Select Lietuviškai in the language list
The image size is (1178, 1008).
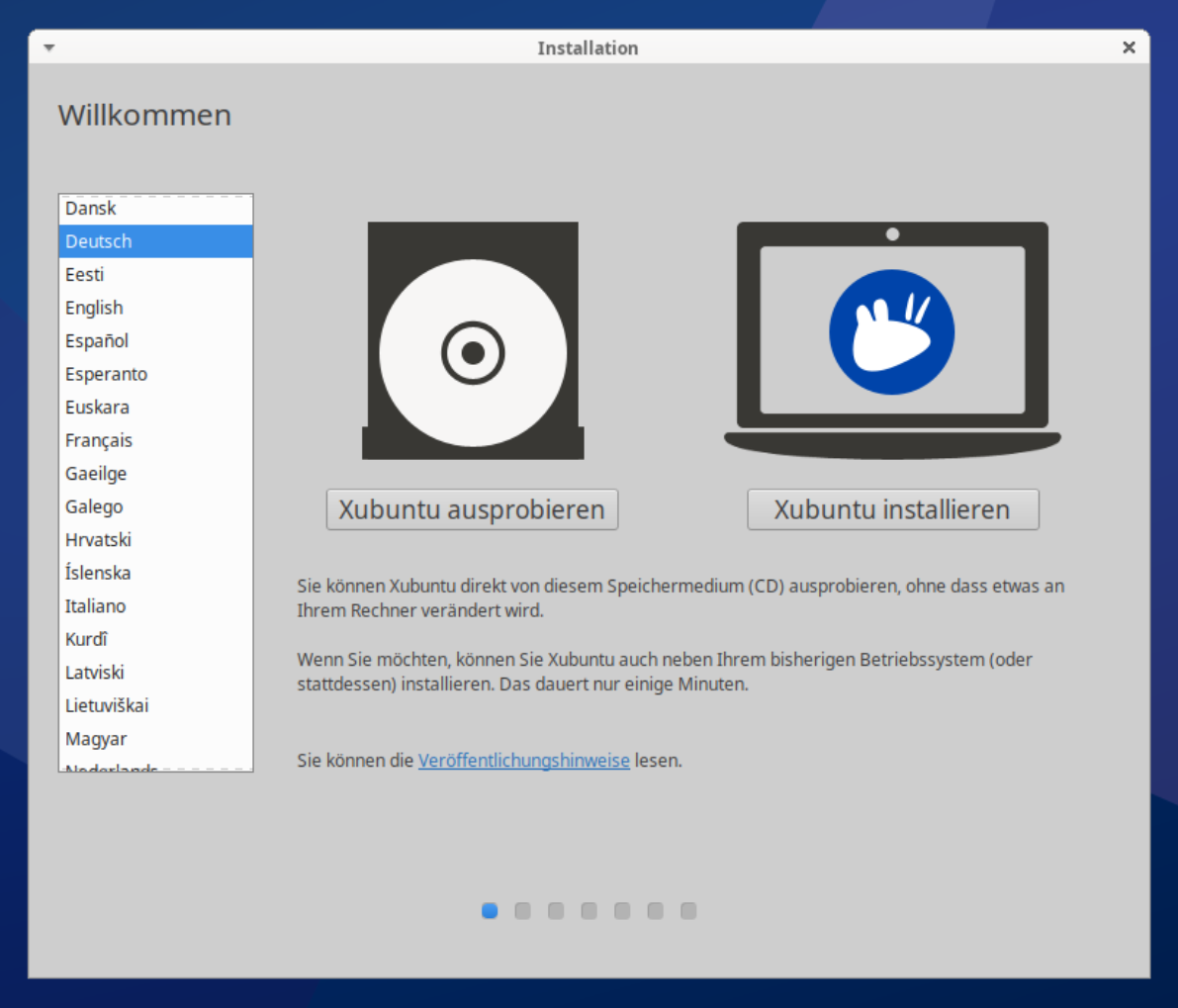click(x=107, y=705)
